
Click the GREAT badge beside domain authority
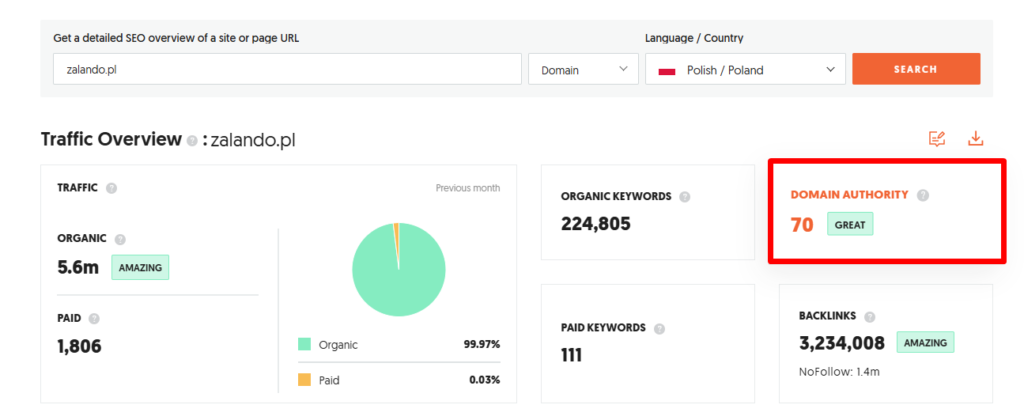tap(850, 225)
